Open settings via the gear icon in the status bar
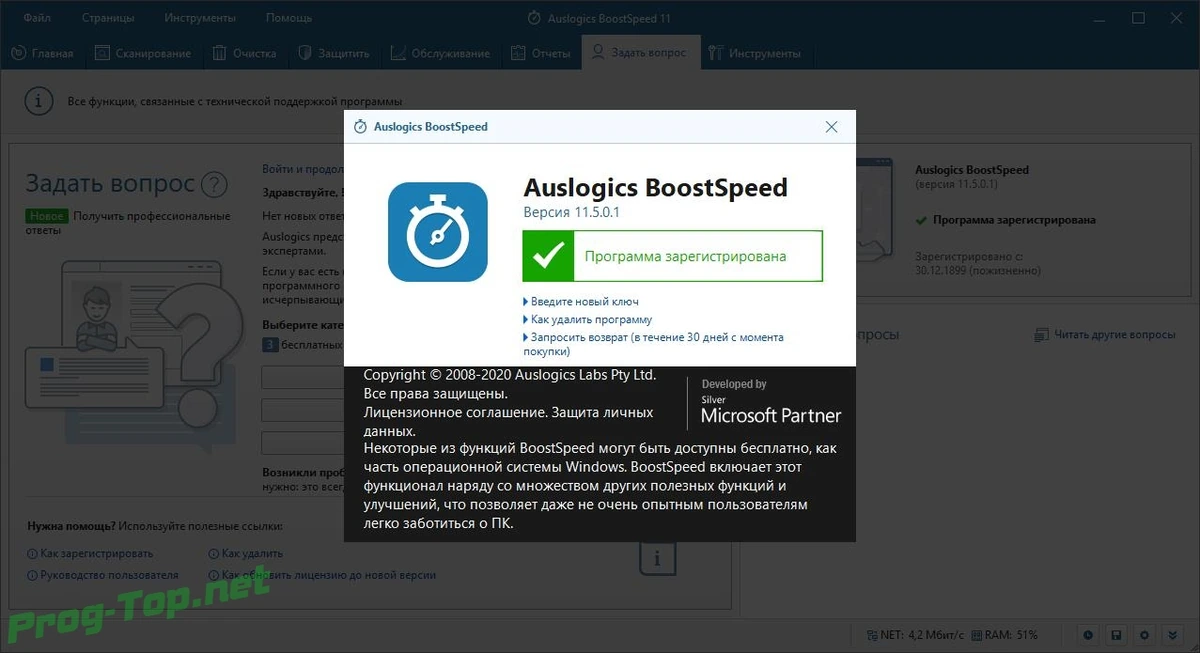 1145,635
